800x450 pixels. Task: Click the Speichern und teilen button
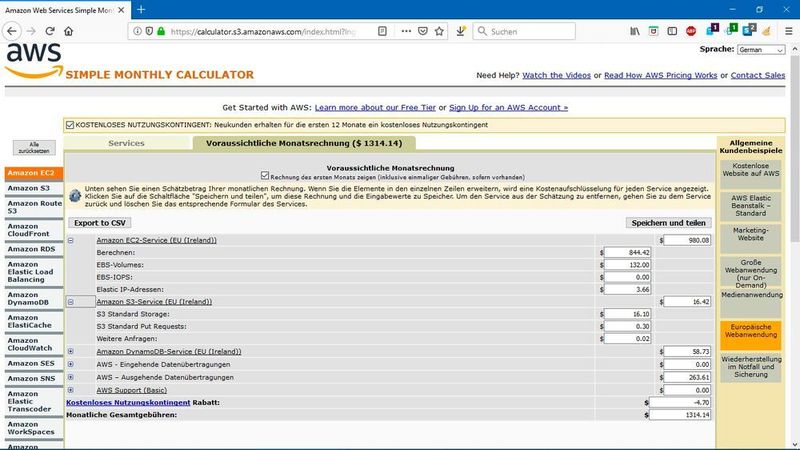coord(668,223)
